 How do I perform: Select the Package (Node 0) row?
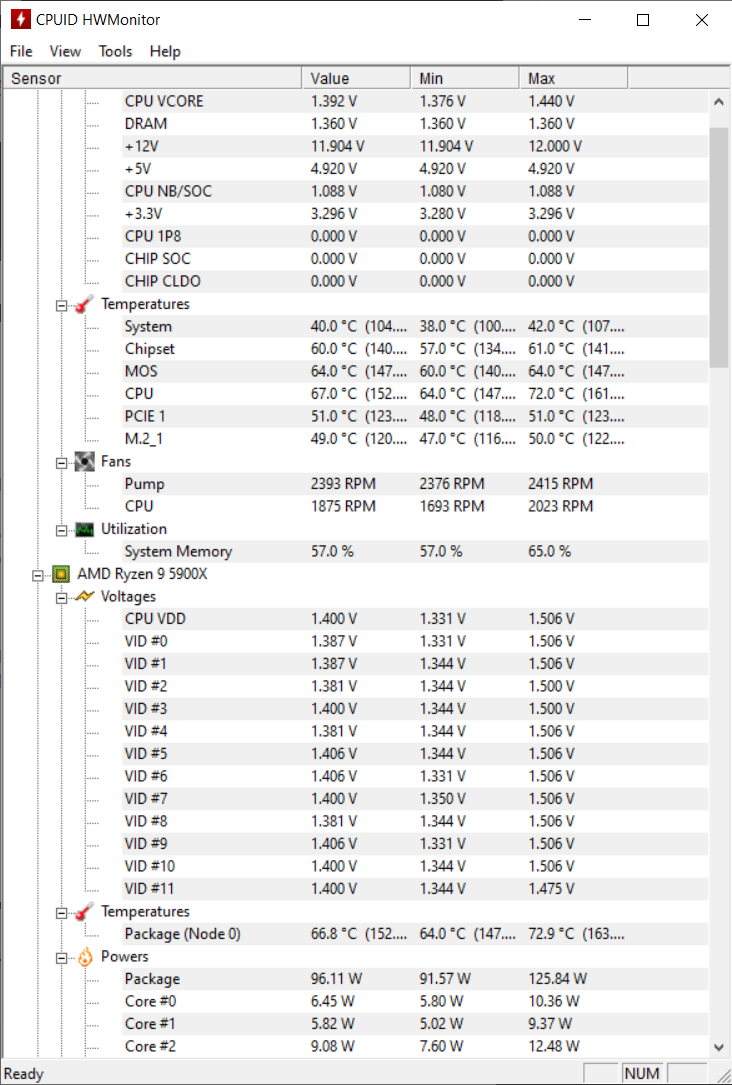point(414,933)
